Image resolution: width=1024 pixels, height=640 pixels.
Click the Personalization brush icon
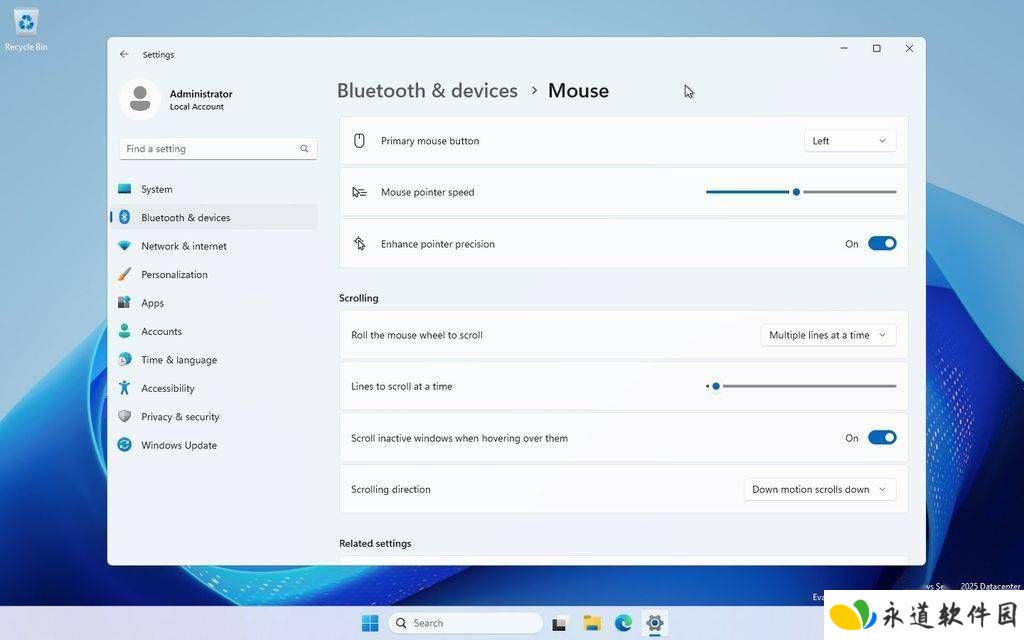click(x=124, y=274)
